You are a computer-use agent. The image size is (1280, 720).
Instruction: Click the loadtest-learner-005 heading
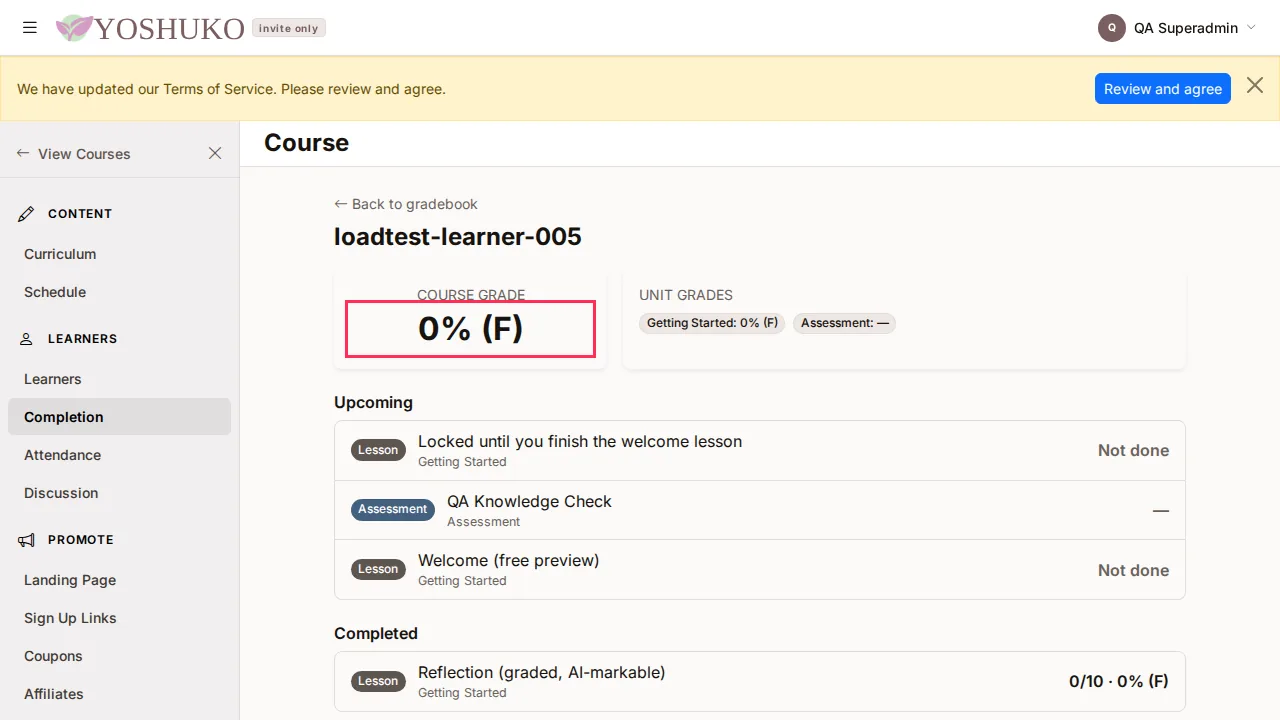click(458, 237)
